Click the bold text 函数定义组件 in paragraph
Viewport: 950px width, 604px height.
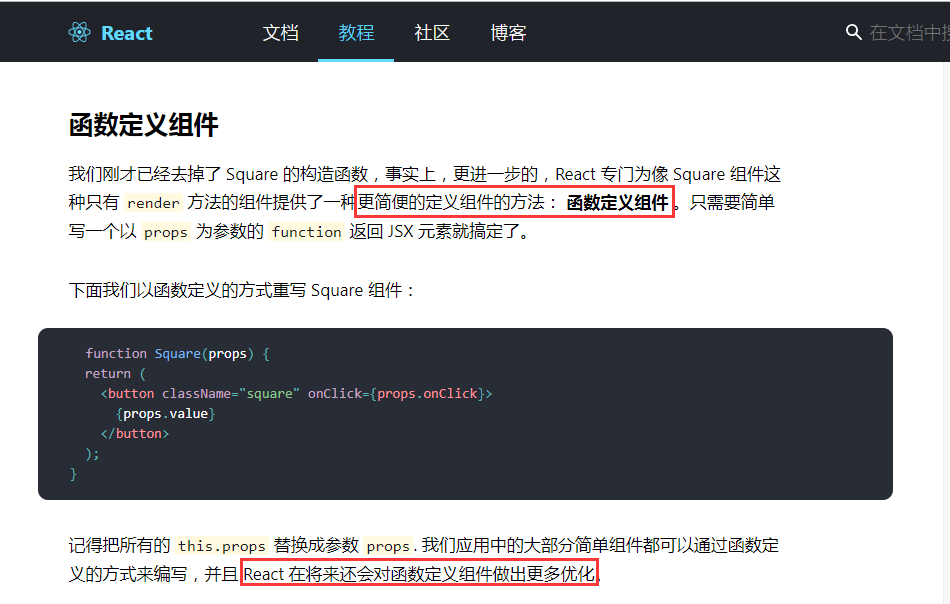click(617, 203)
